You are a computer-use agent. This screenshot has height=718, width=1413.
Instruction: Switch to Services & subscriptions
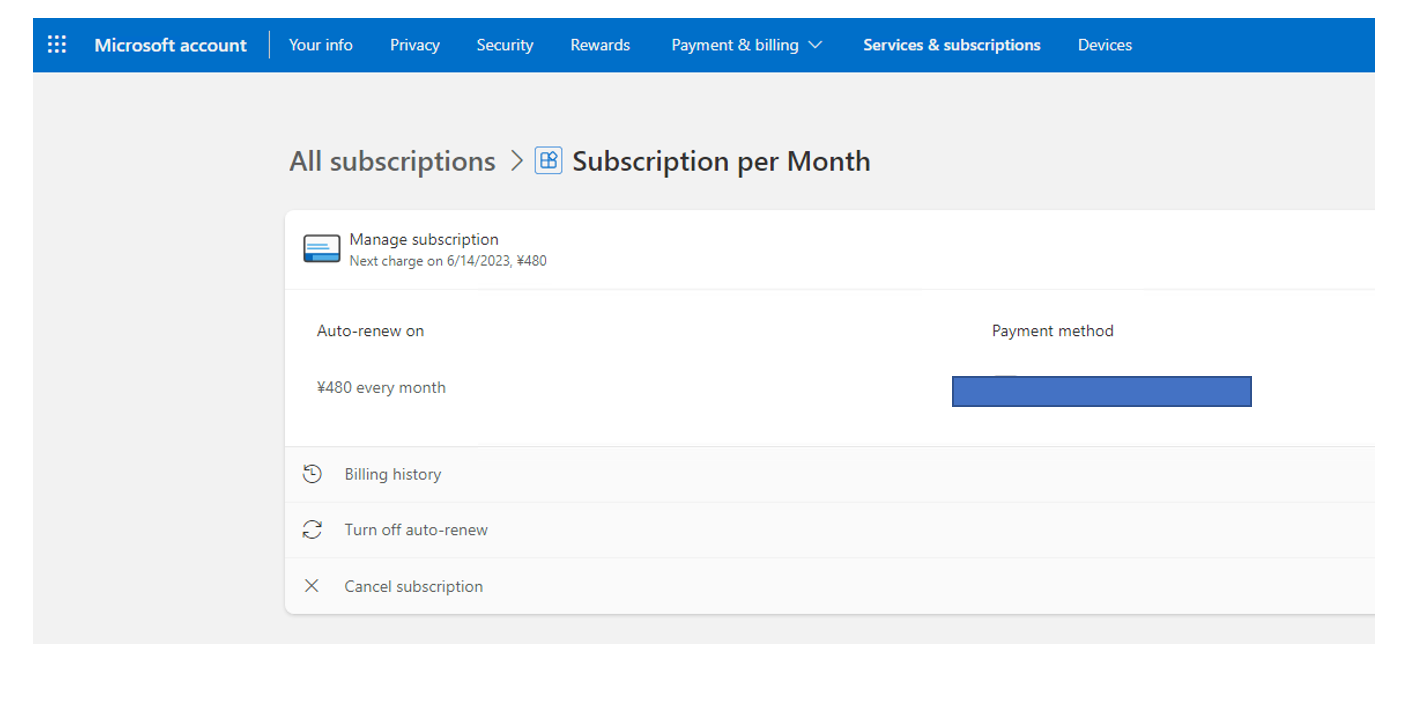[x=951, y=44]
